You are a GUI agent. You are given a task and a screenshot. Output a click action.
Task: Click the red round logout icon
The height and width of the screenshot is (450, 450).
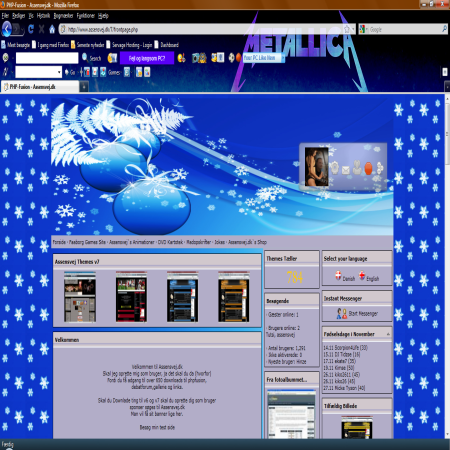368,169
